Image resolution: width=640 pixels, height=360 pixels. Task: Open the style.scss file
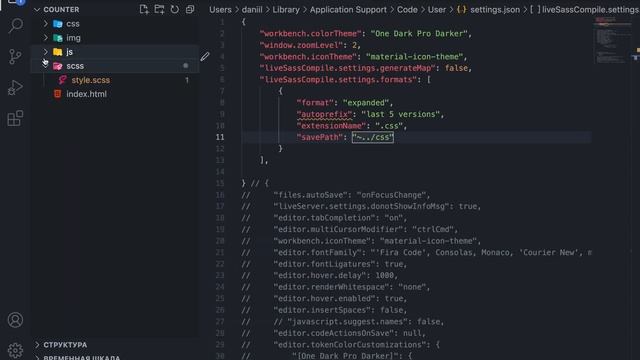[x=91, y=80]
